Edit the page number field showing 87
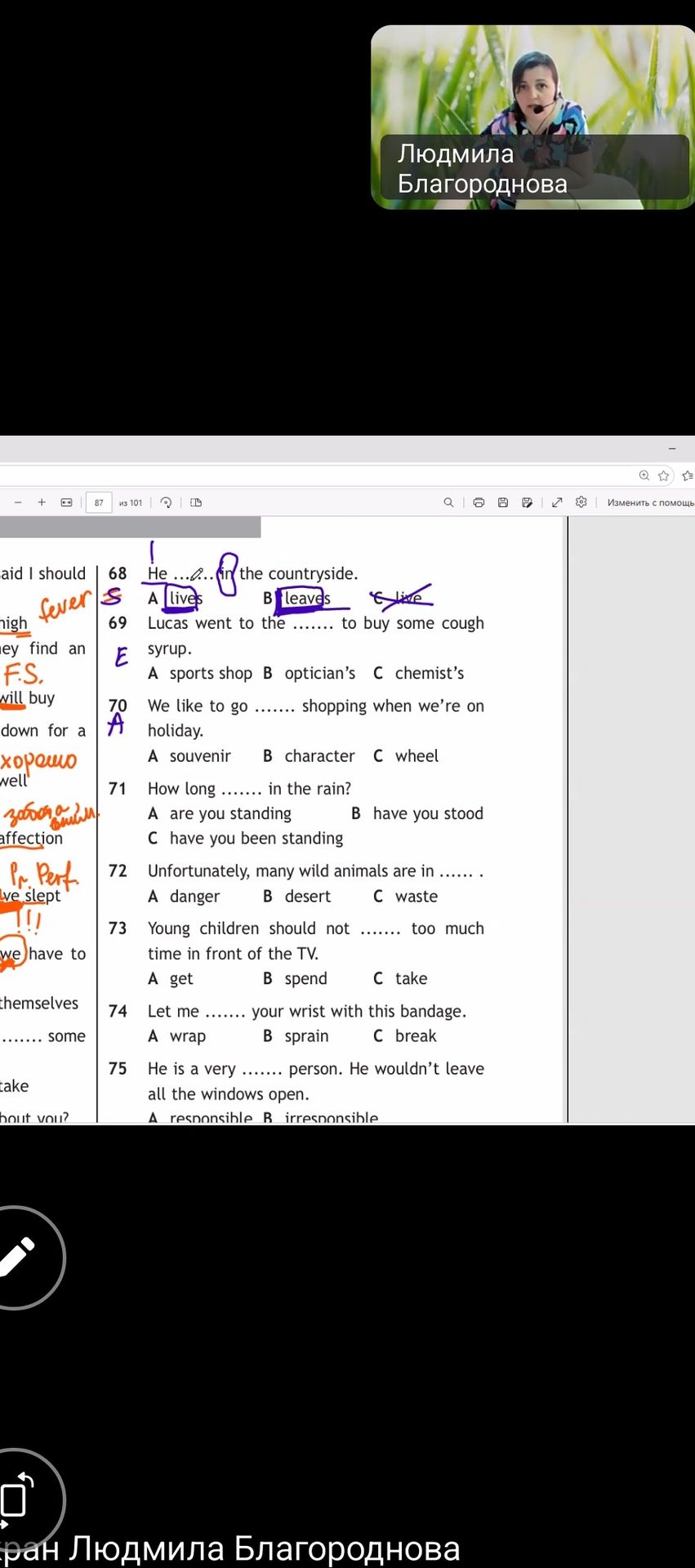This screenshot has height=1568, width=695. click(99, 502)
